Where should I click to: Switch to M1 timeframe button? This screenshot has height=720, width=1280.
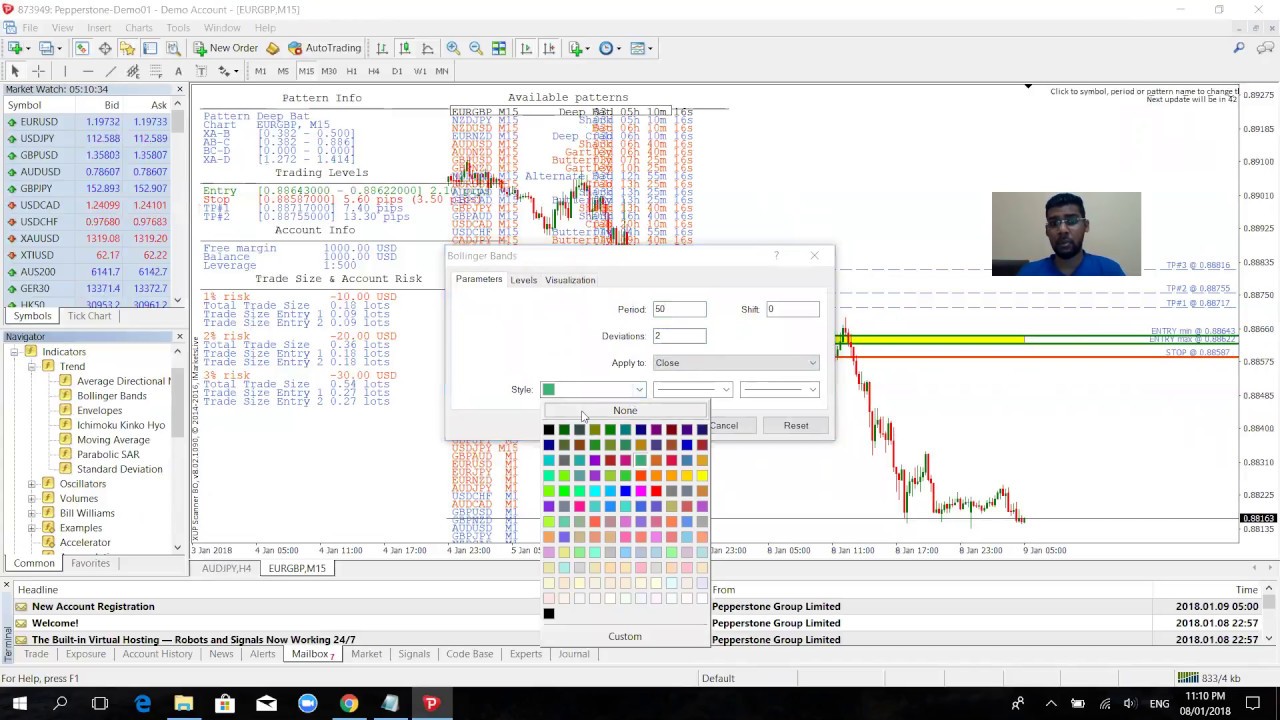pyautogui.click(x=260, y=71)
